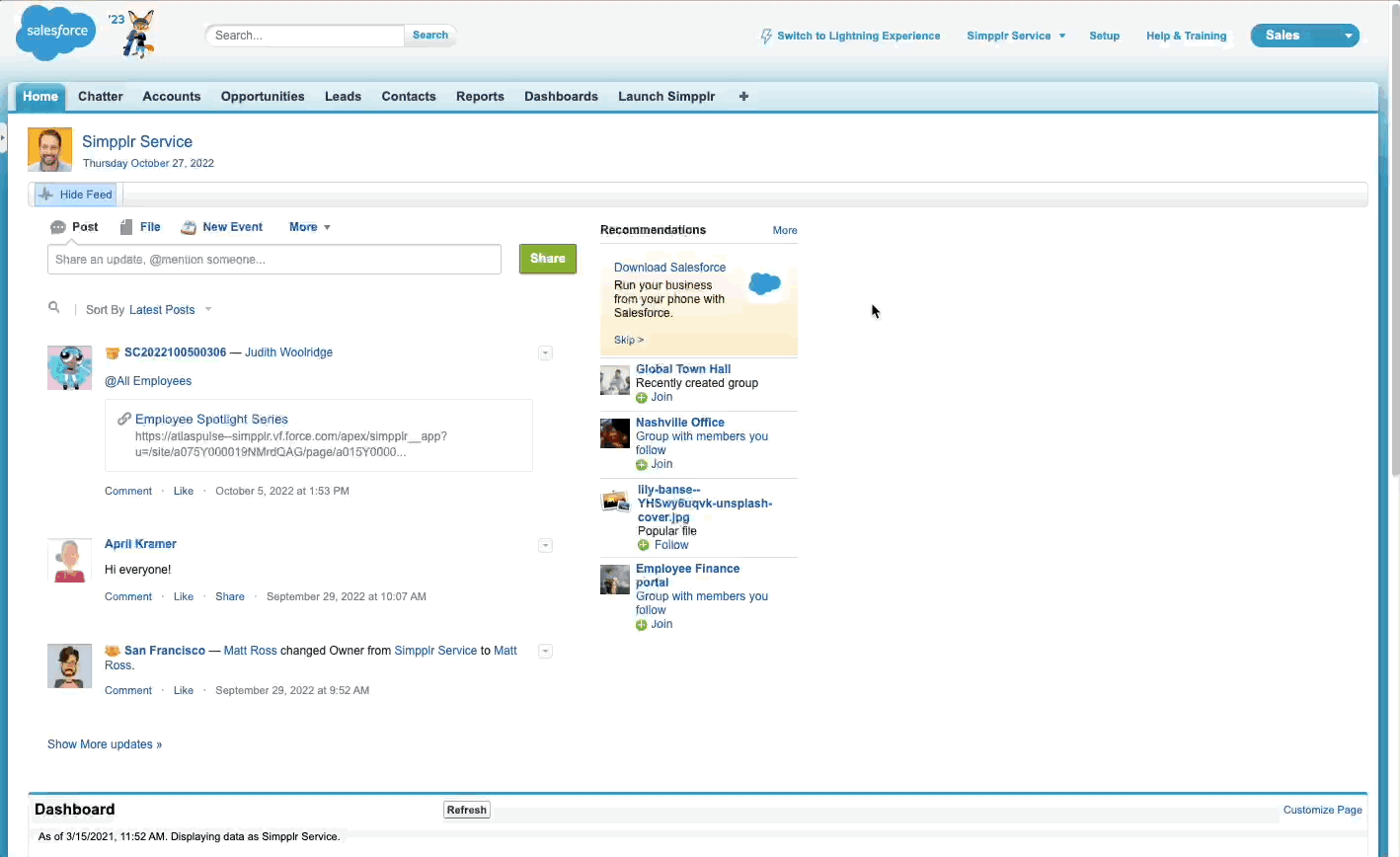Click the New Event calendar icon
The height and width of the screenshot is (857, 1400).
(x=188, y=227)
